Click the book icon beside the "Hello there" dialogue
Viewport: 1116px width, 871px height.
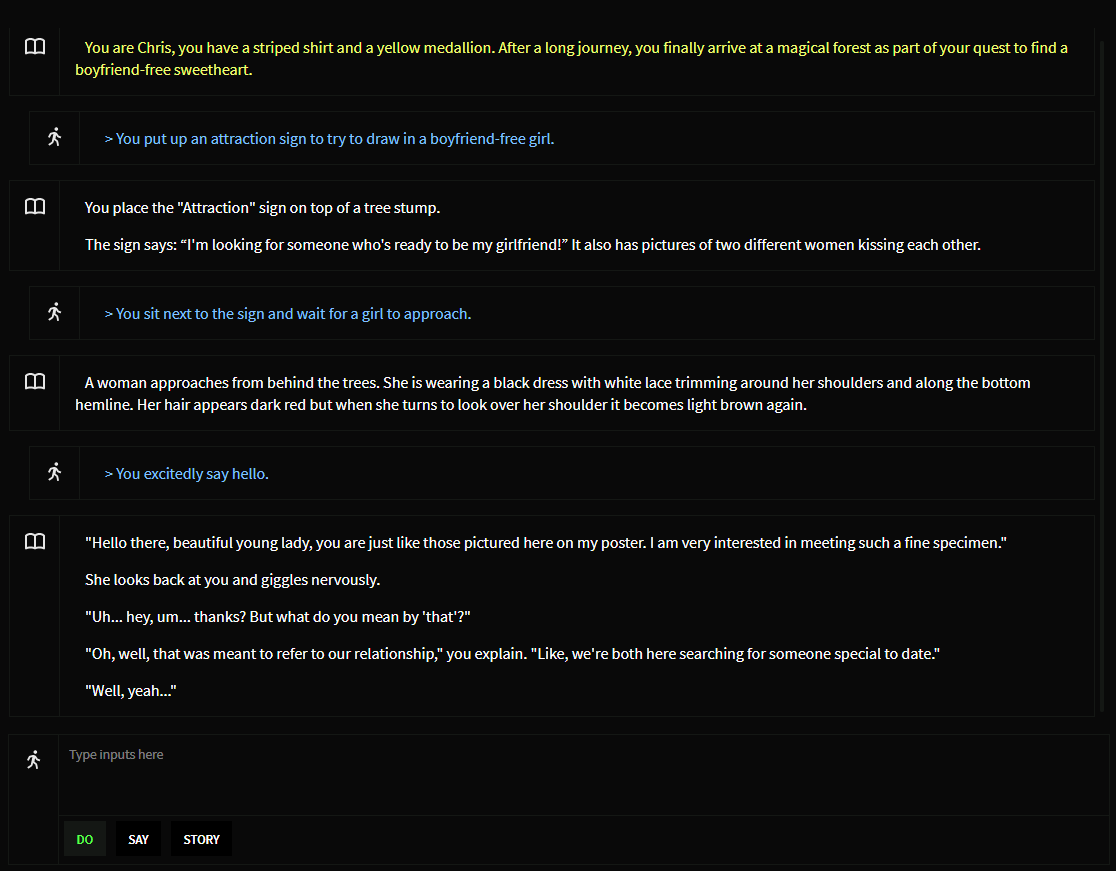[x=35, y=542]
